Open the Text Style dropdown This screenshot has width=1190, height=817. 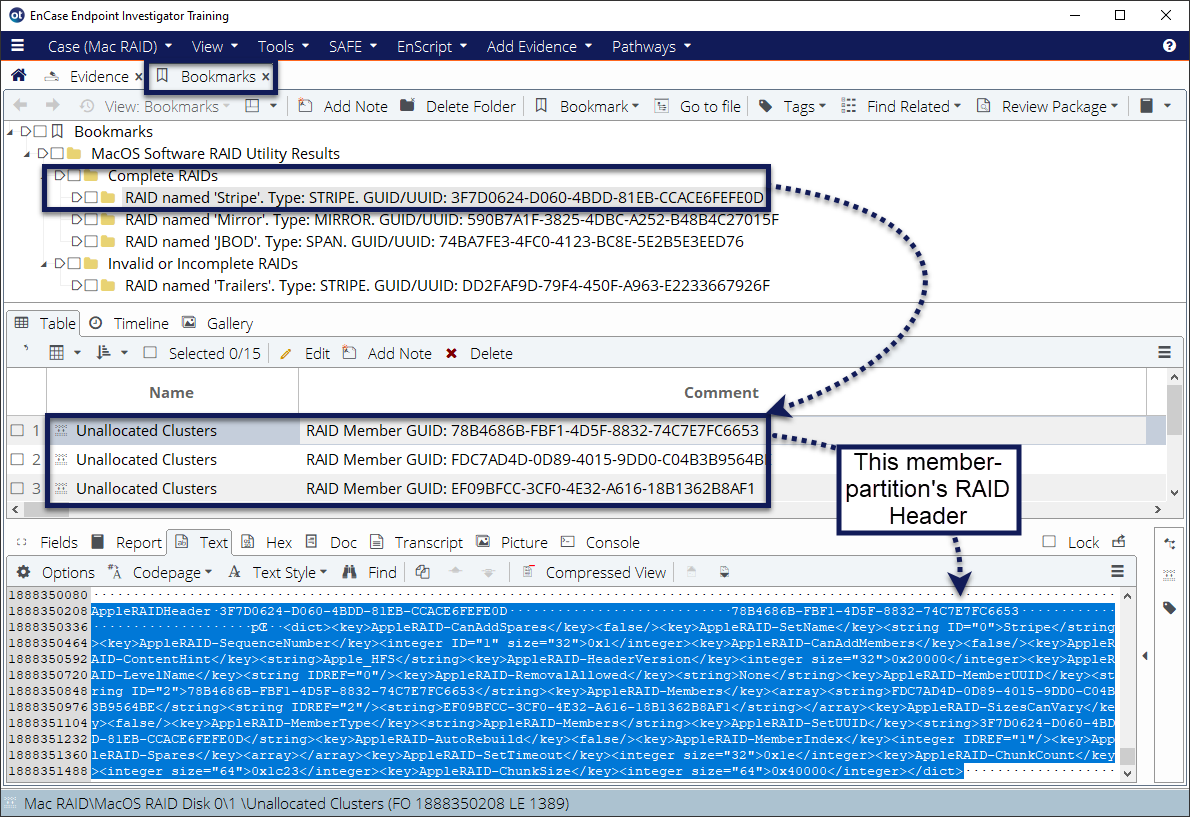click(x=290, y=572)
